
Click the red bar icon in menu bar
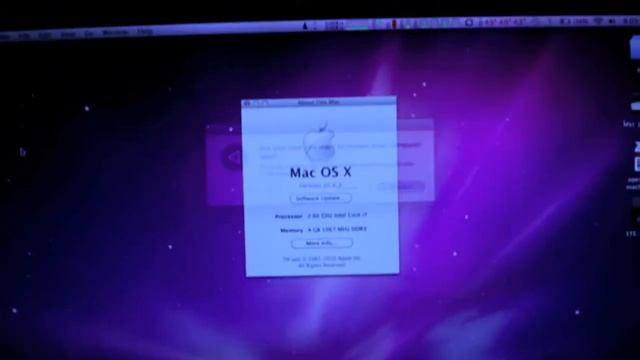[x=394, y=24]
